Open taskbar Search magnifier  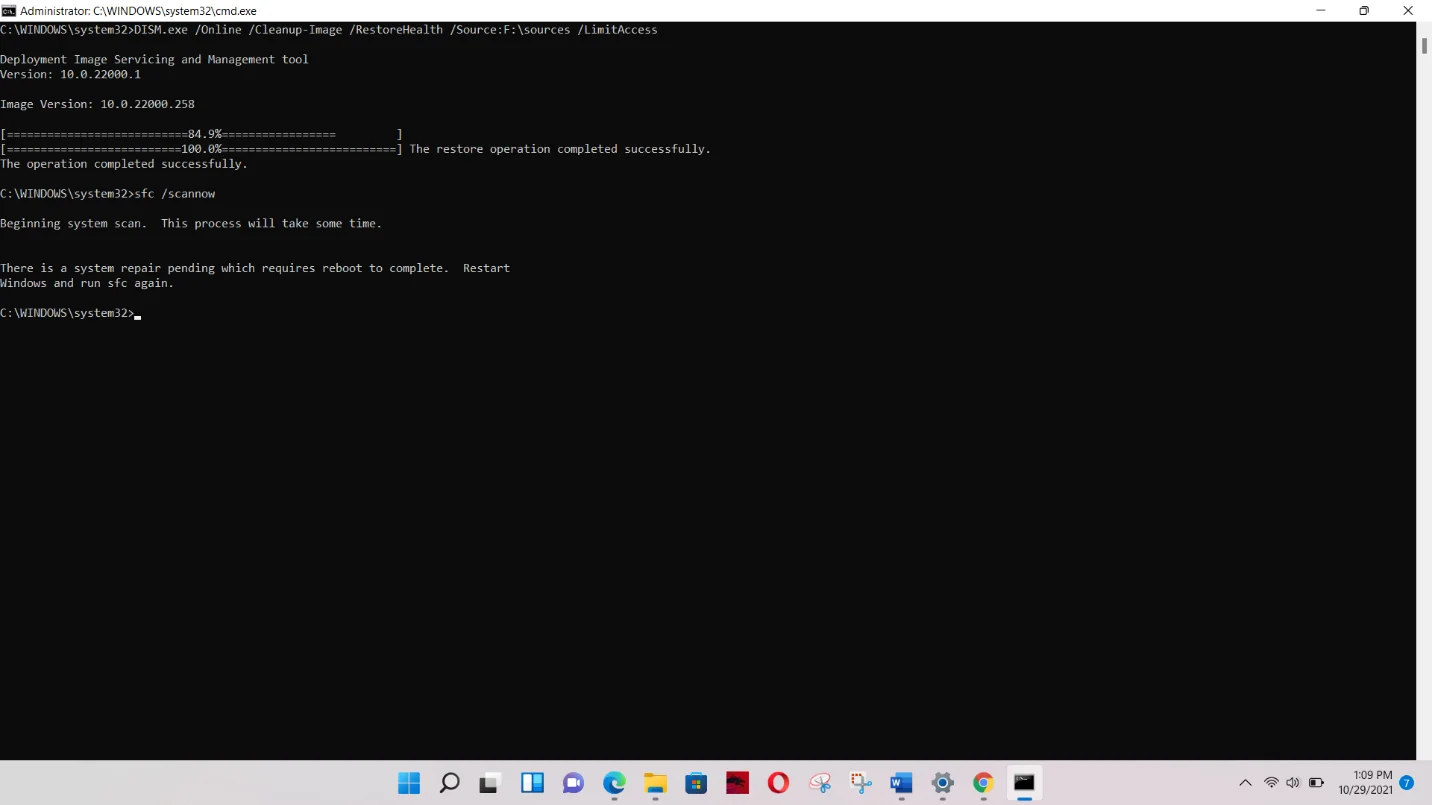pyautogui.click(x=450, y=783)
